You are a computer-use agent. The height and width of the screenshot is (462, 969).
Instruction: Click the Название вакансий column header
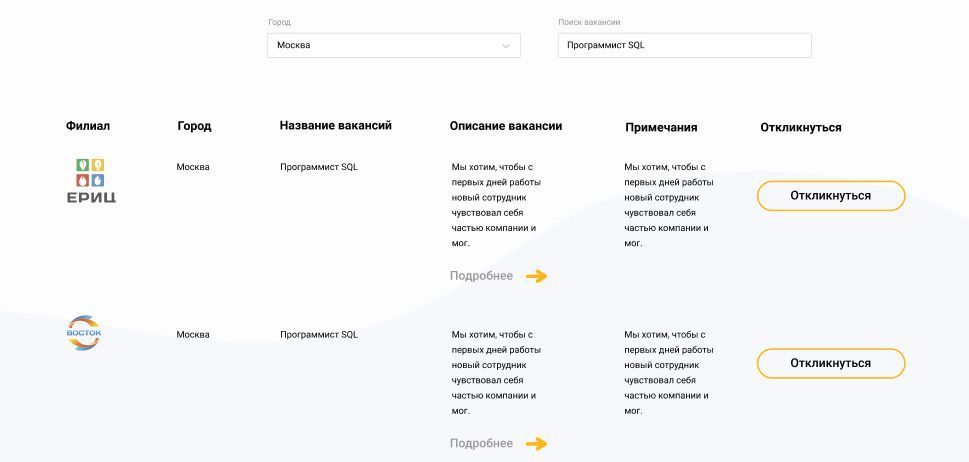(335, 126)
